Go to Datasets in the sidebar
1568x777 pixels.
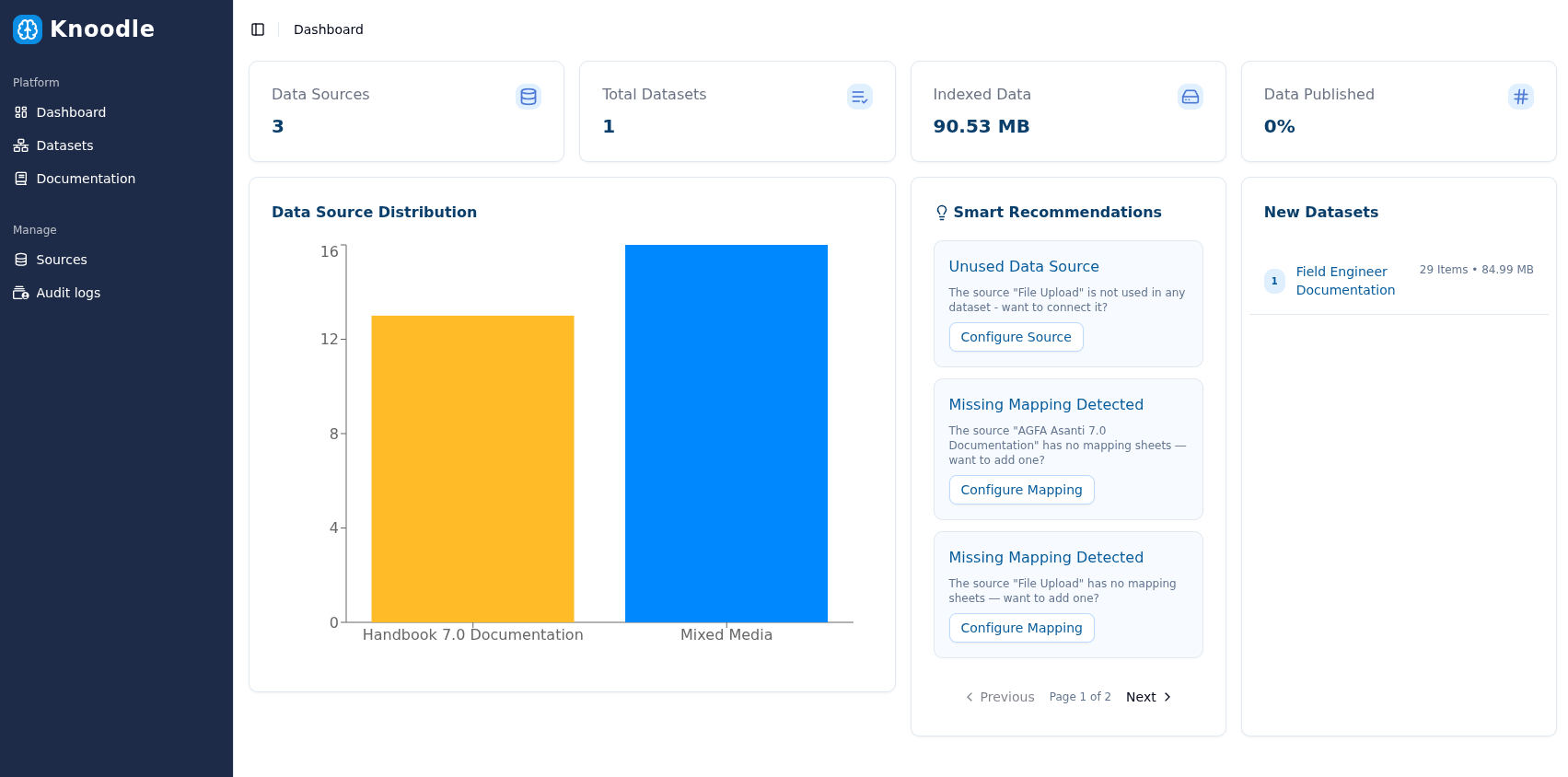64,145
